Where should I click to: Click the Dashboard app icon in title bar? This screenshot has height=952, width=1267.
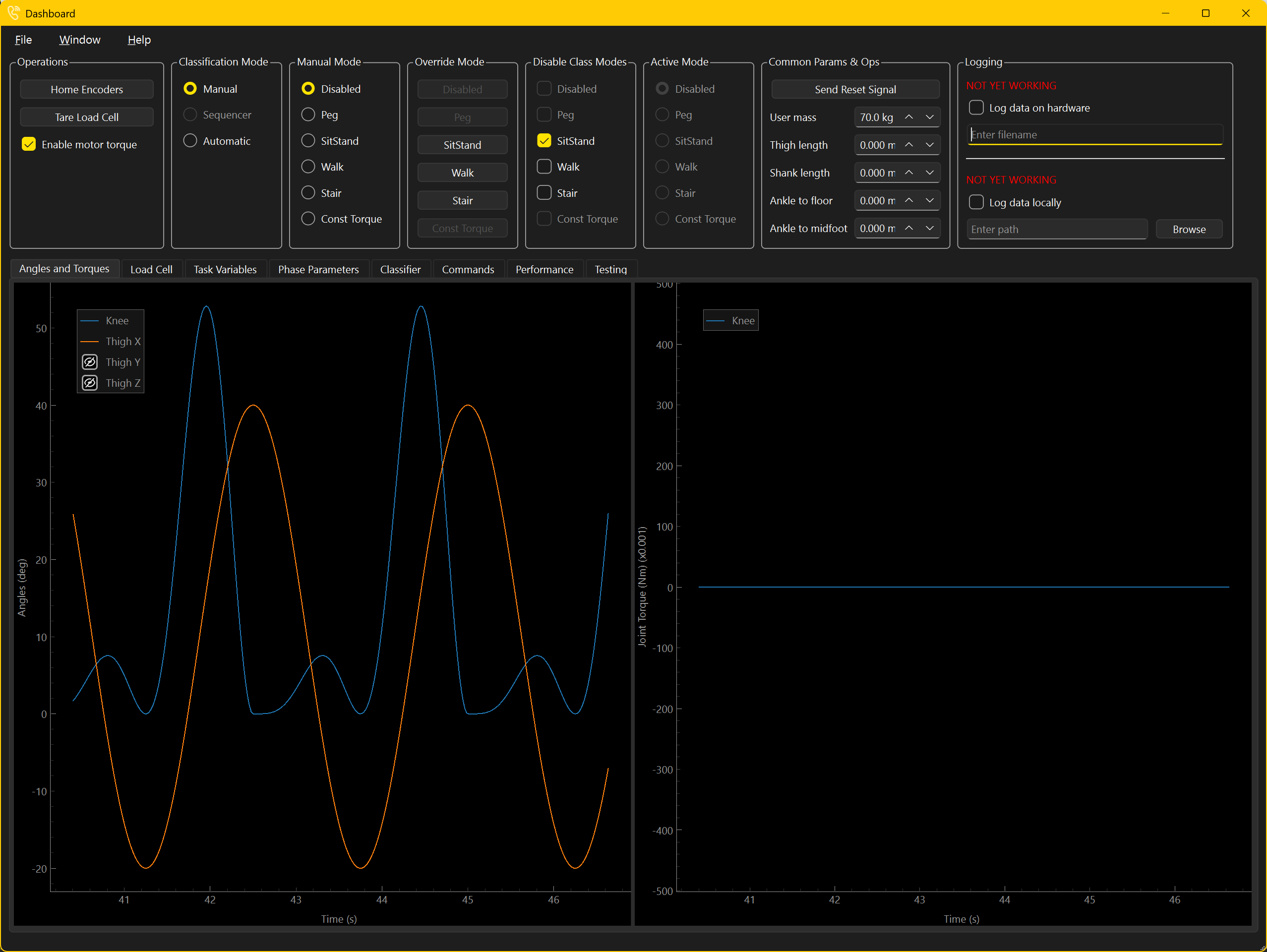click(x=14, y=12)
